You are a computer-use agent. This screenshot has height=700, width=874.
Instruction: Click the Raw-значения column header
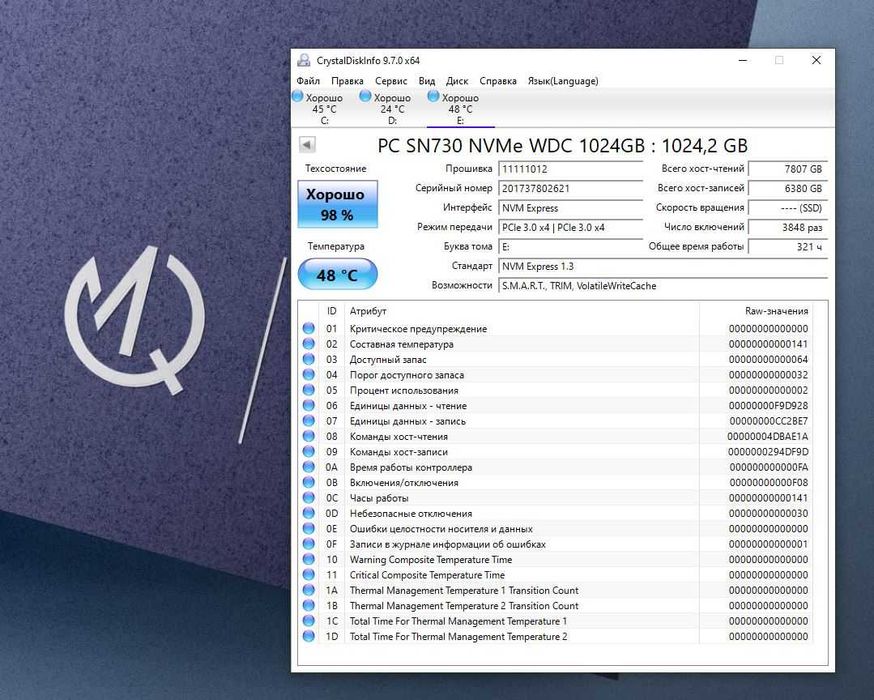pos(756,311)
